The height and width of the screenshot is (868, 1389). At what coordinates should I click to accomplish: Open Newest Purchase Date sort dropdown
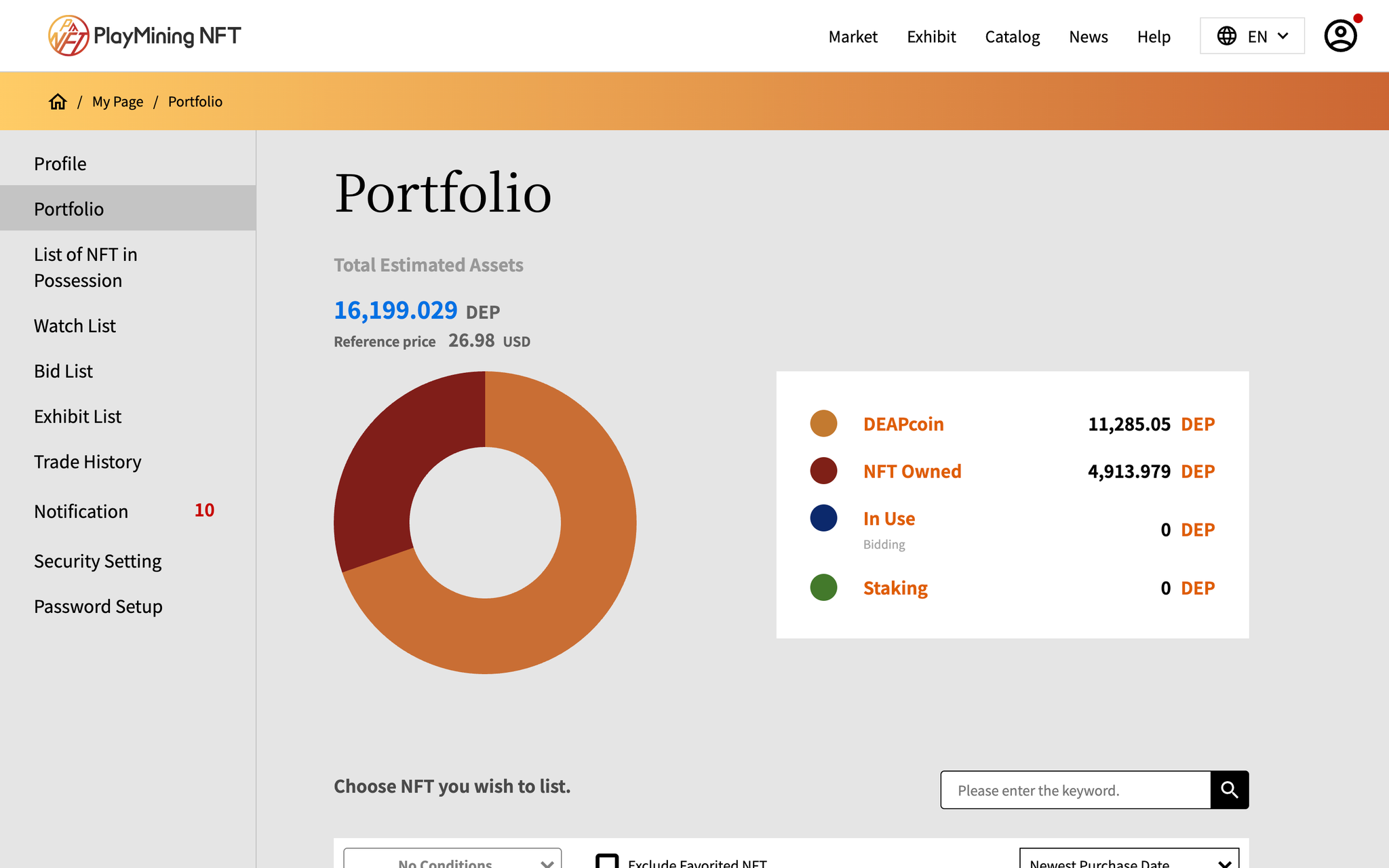click(x=1129, y=860)
